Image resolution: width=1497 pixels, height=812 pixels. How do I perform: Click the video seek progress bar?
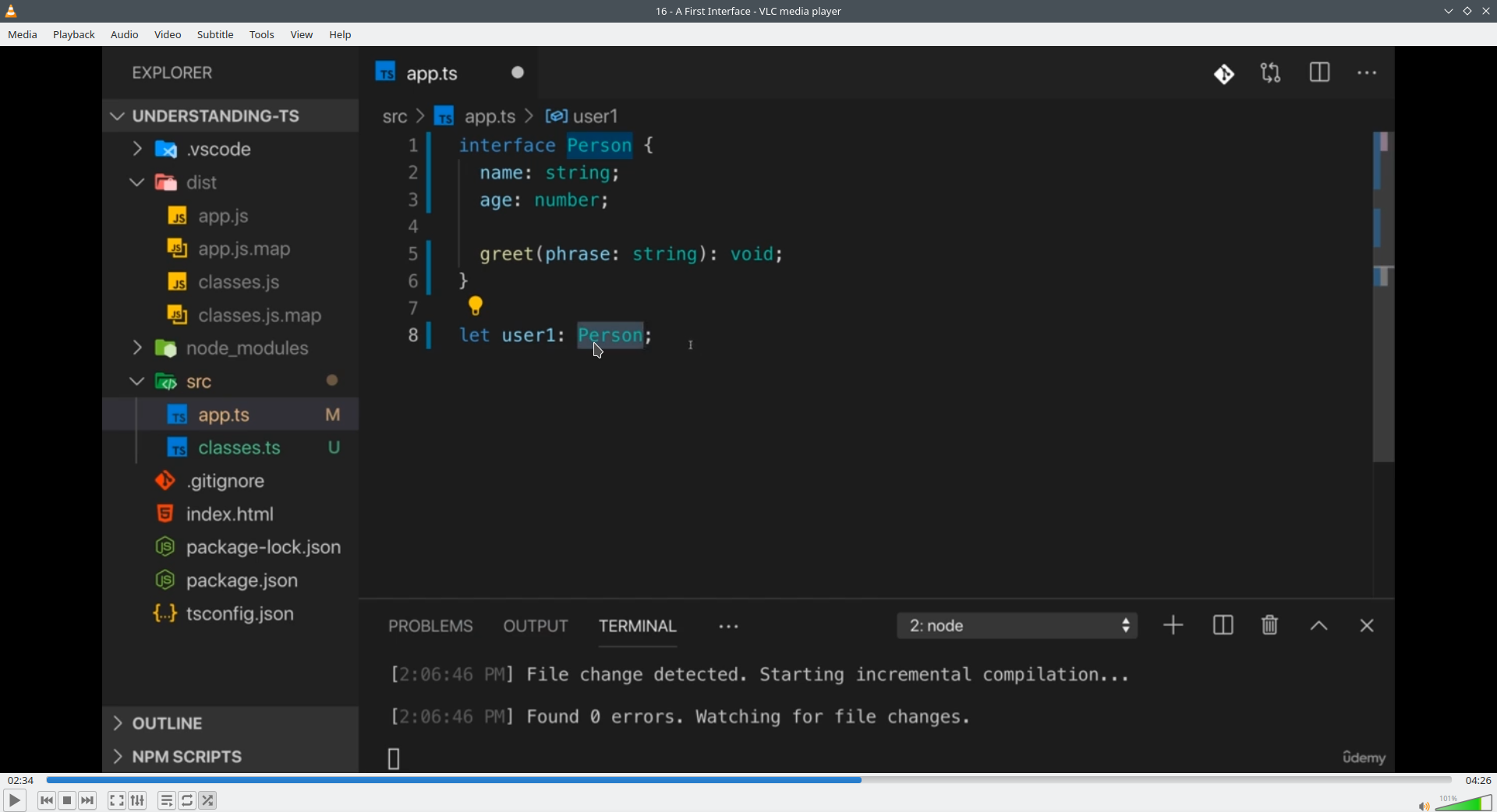[748, 780]
